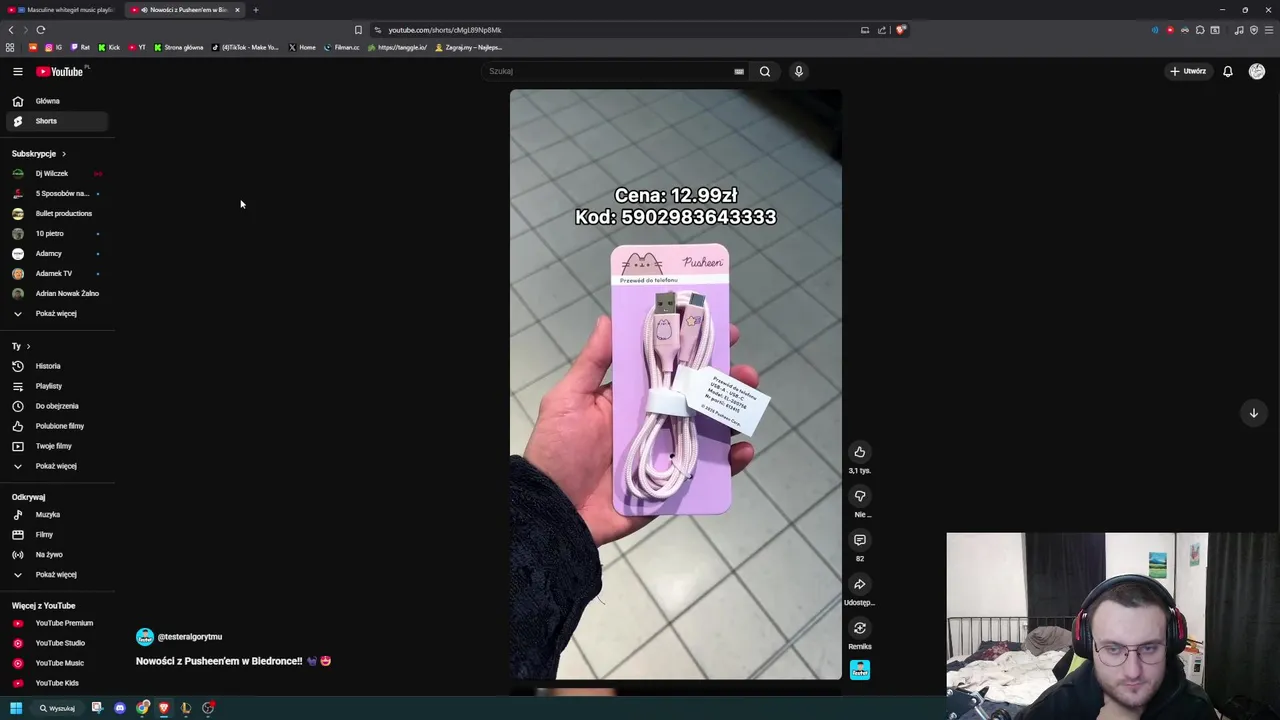This screenshot has width=1280, height=720.
Task: Open YouTube Kids link
Action: pyautogui.click(x=56, y=683)
